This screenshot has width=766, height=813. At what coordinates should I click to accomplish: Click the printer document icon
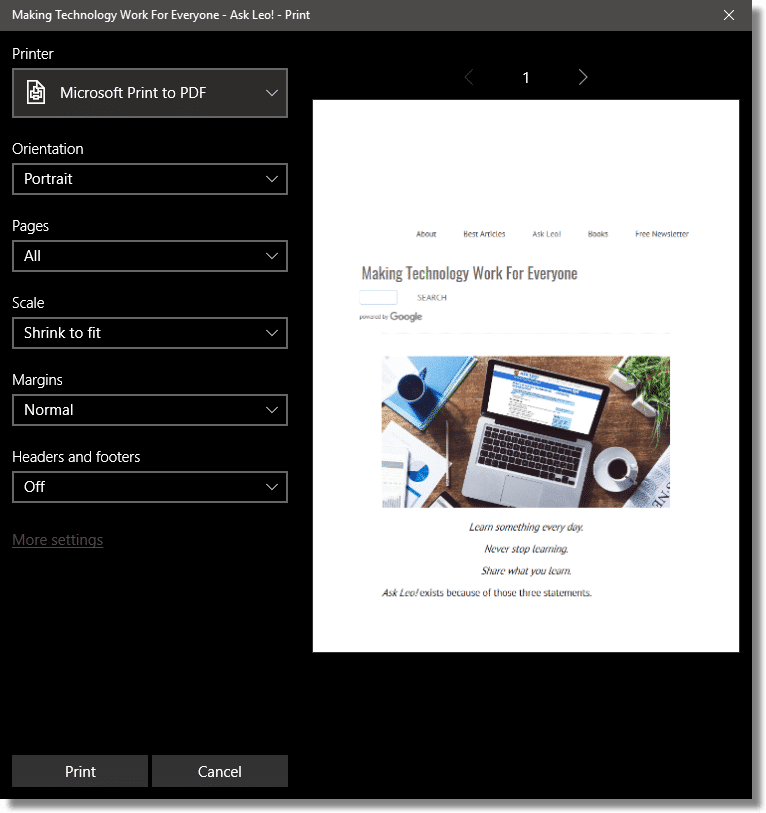(36, 93)
